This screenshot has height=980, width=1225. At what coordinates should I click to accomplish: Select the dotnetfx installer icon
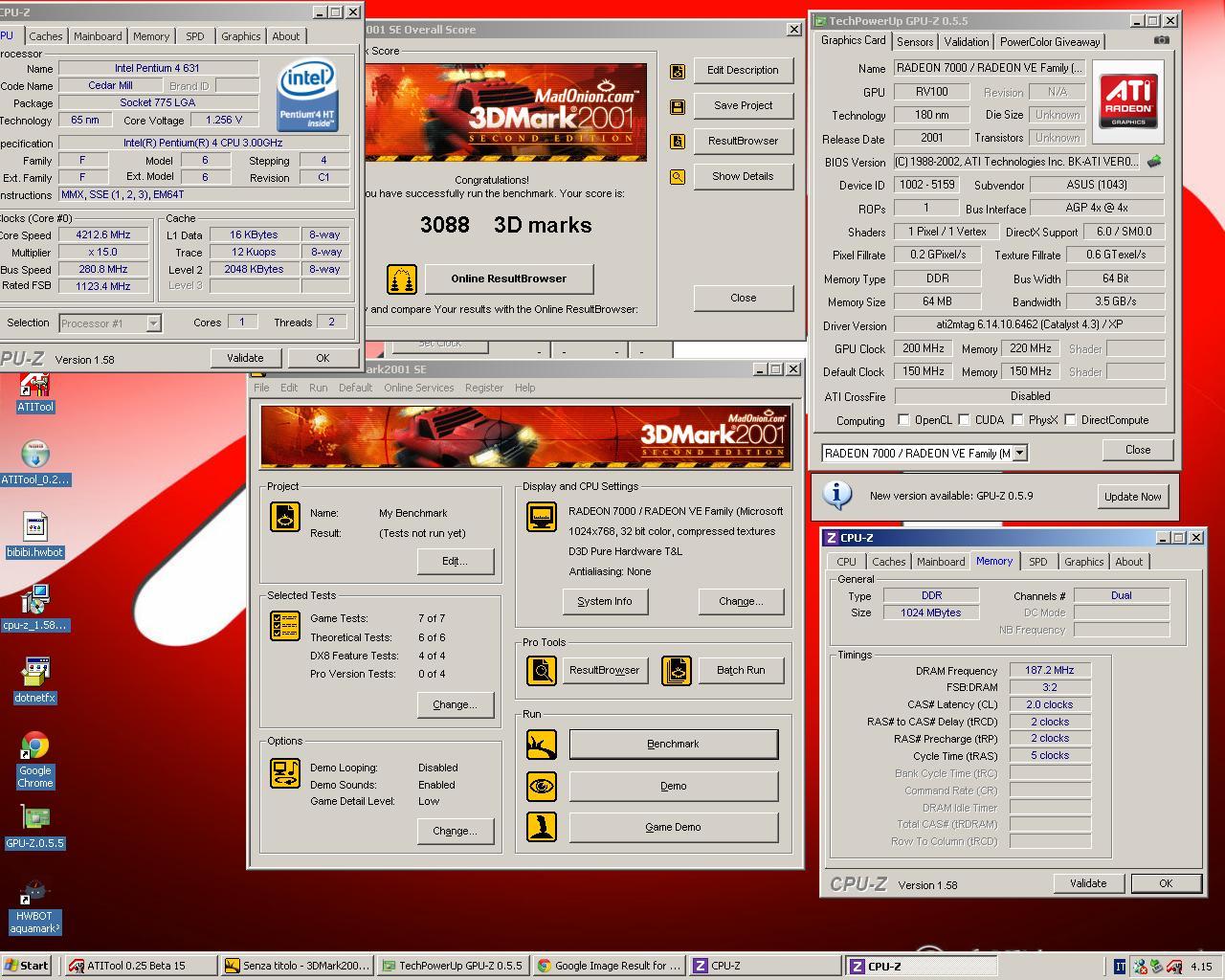pyautogui.click(x=35, y=681)
